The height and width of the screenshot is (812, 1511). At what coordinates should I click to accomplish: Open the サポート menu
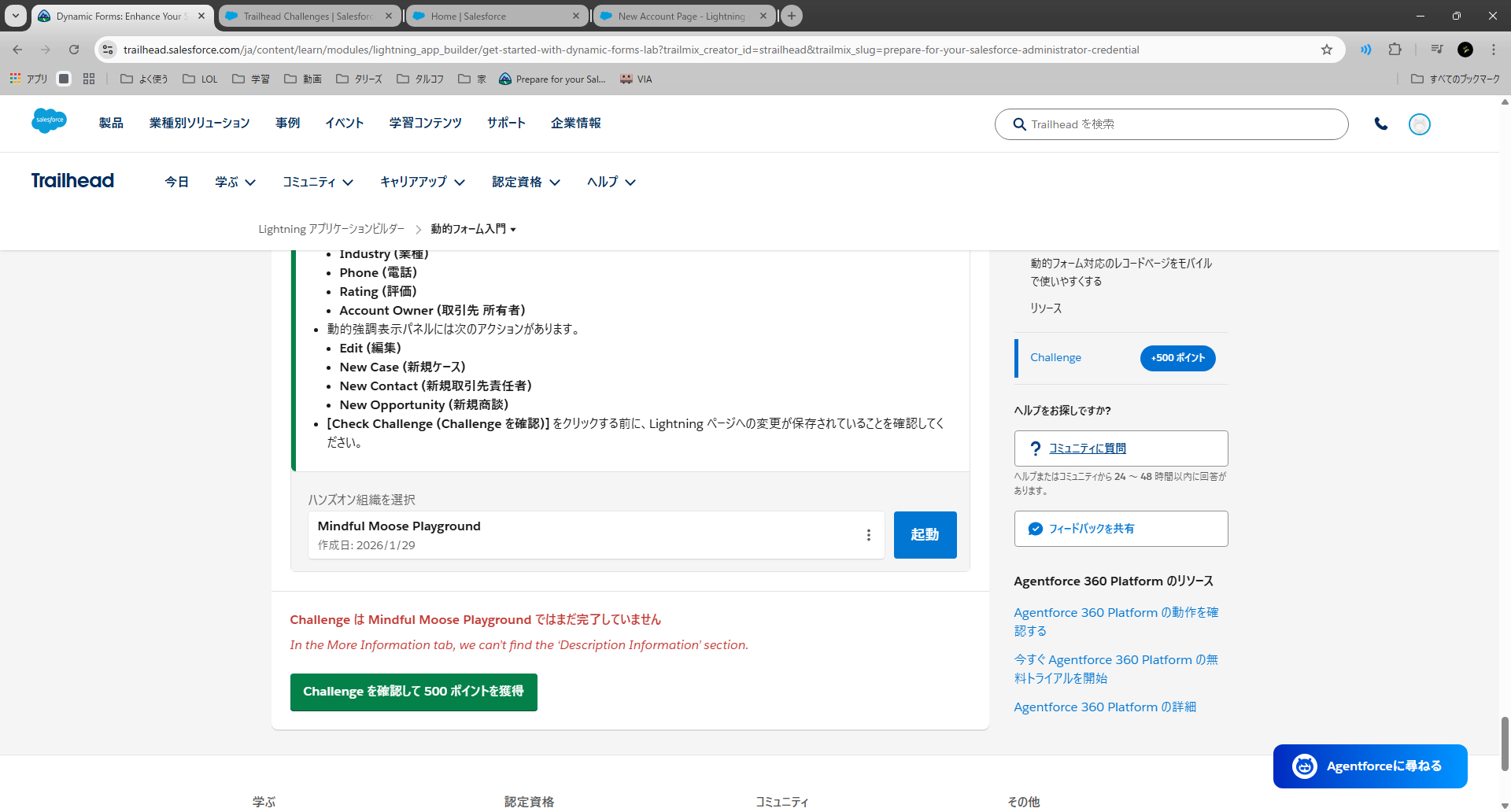tap(506, 123)
